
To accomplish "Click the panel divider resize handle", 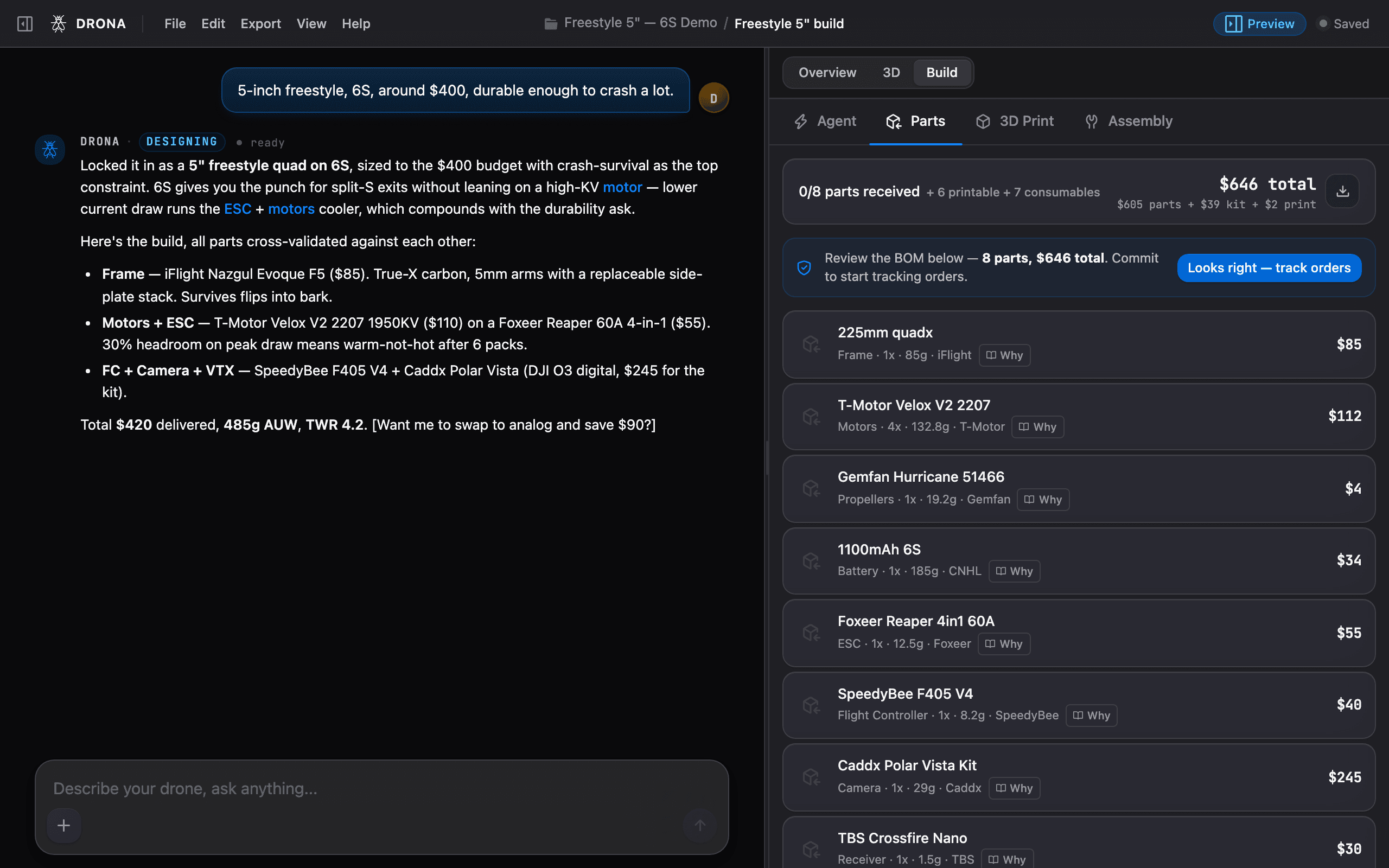I will (767, 457).
